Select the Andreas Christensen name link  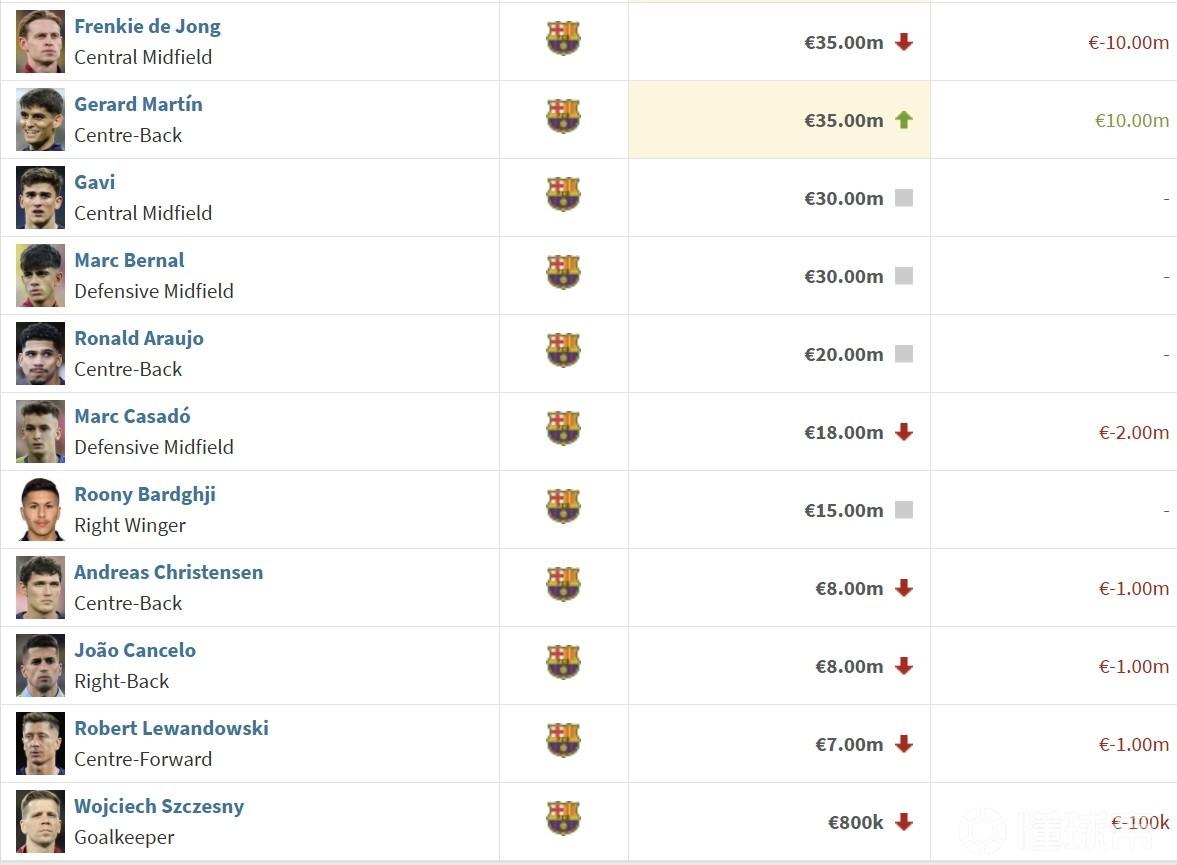tap(169, 572)
